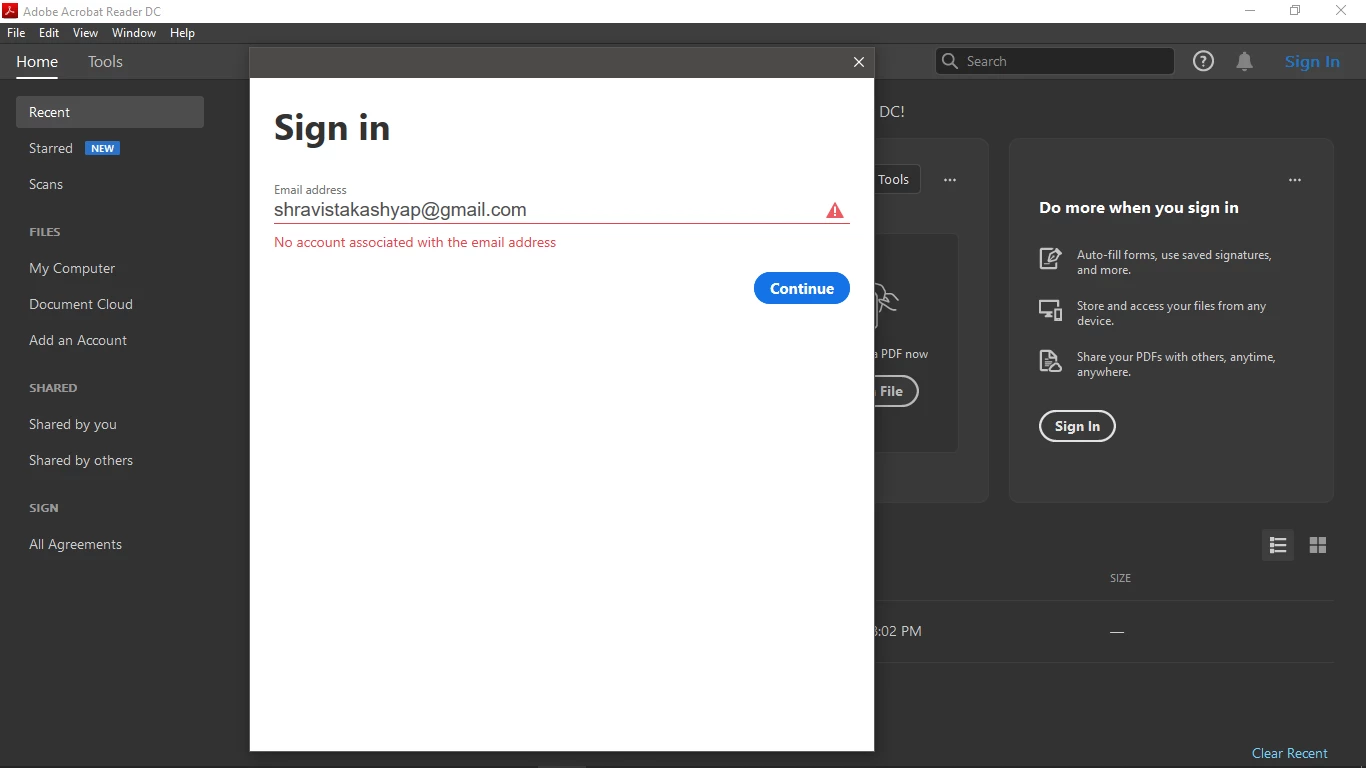Click the share PDFs icon
The image size is (1366, 768).
click(x=1050, y=361)
